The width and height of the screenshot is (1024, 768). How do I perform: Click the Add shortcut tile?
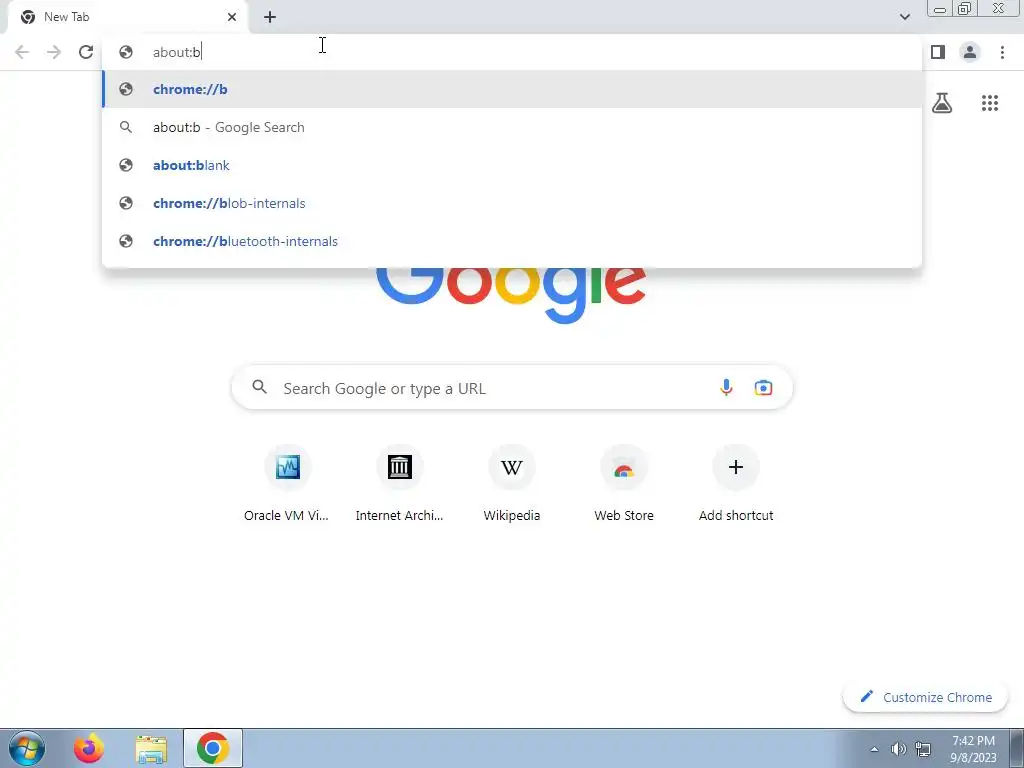[x=736, y=485]
